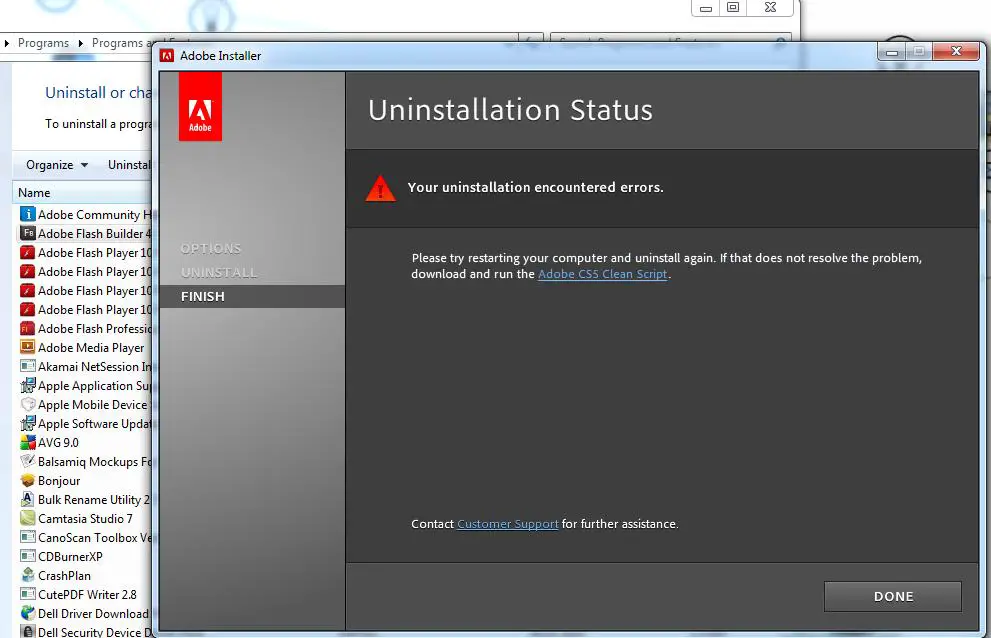Click the Name column header

(x=34, y=193)
